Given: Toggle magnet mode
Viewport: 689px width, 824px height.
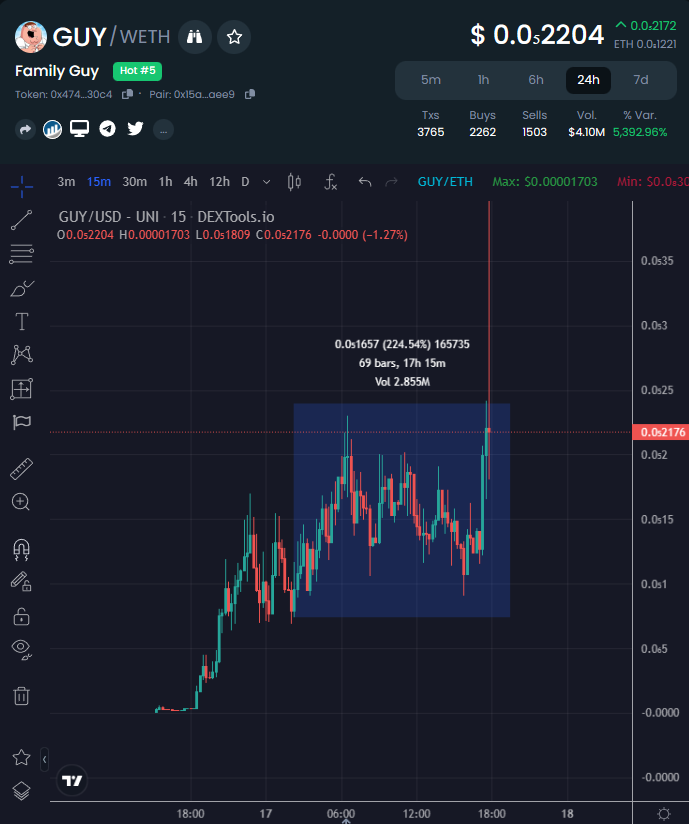Looking at the screenshot, I should pyautogui.click(x=21, y=550).
